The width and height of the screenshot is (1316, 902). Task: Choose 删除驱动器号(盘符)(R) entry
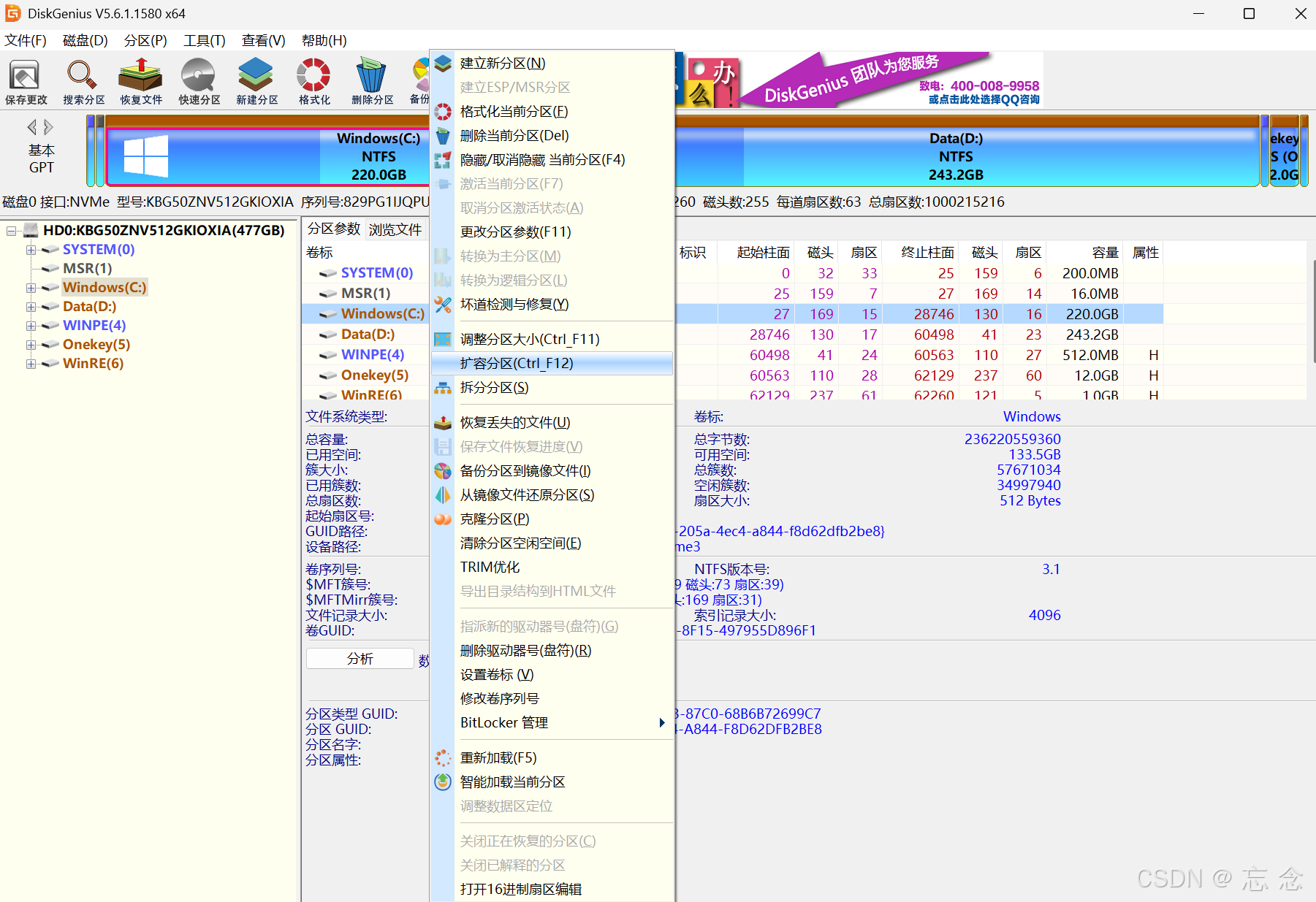coord(552,651)
